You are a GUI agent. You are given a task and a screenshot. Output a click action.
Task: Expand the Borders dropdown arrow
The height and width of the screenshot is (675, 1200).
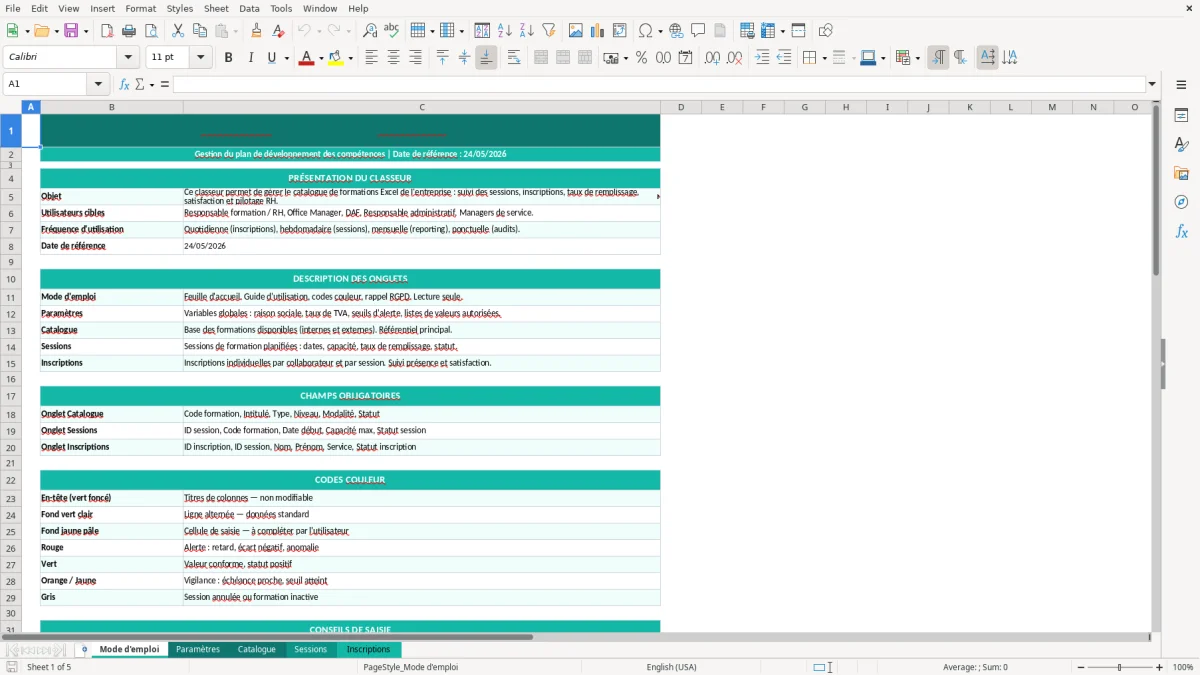pos(823,58)
